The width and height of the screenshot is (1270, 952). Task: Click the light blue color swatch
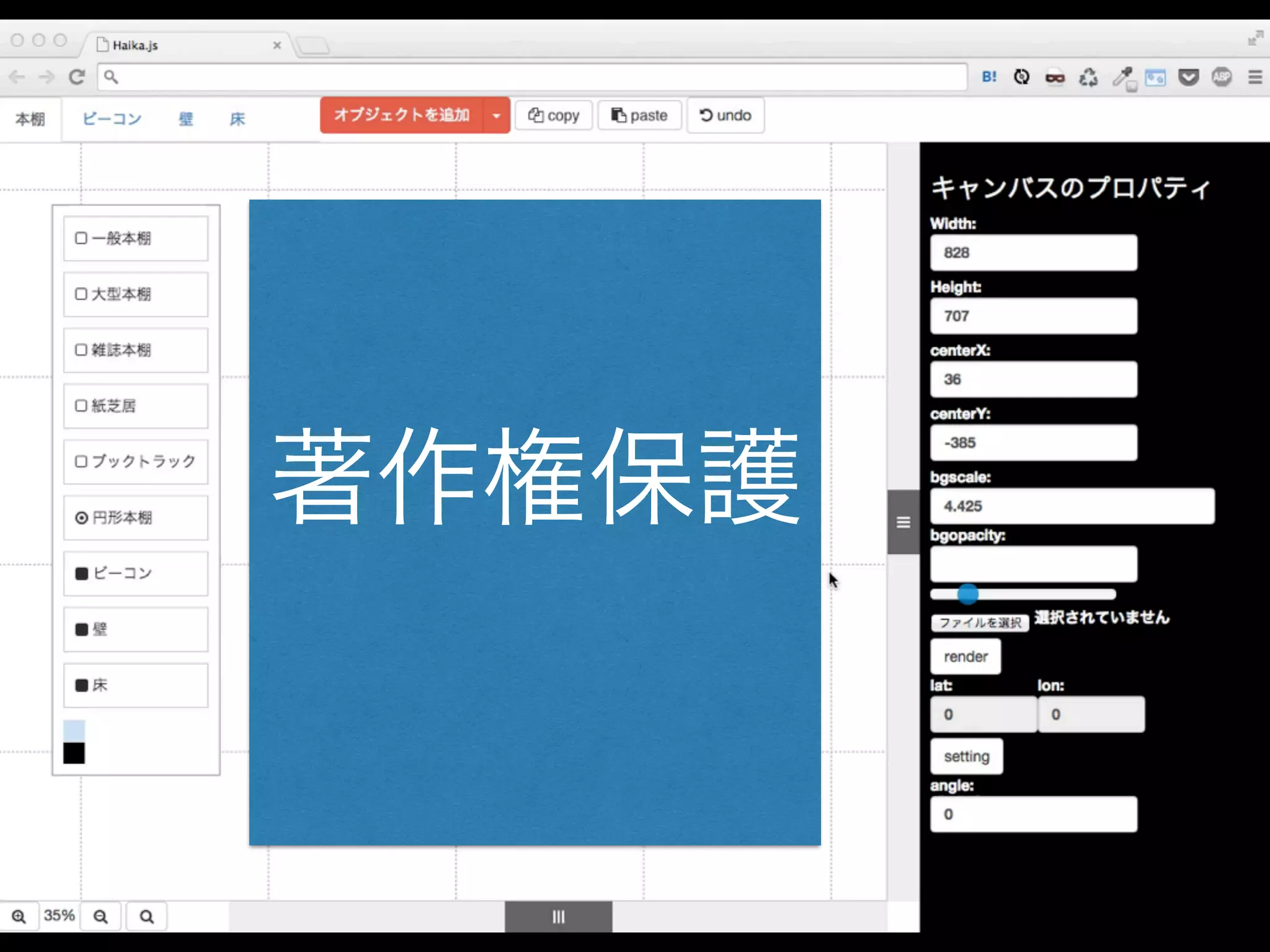click(74, 731)
